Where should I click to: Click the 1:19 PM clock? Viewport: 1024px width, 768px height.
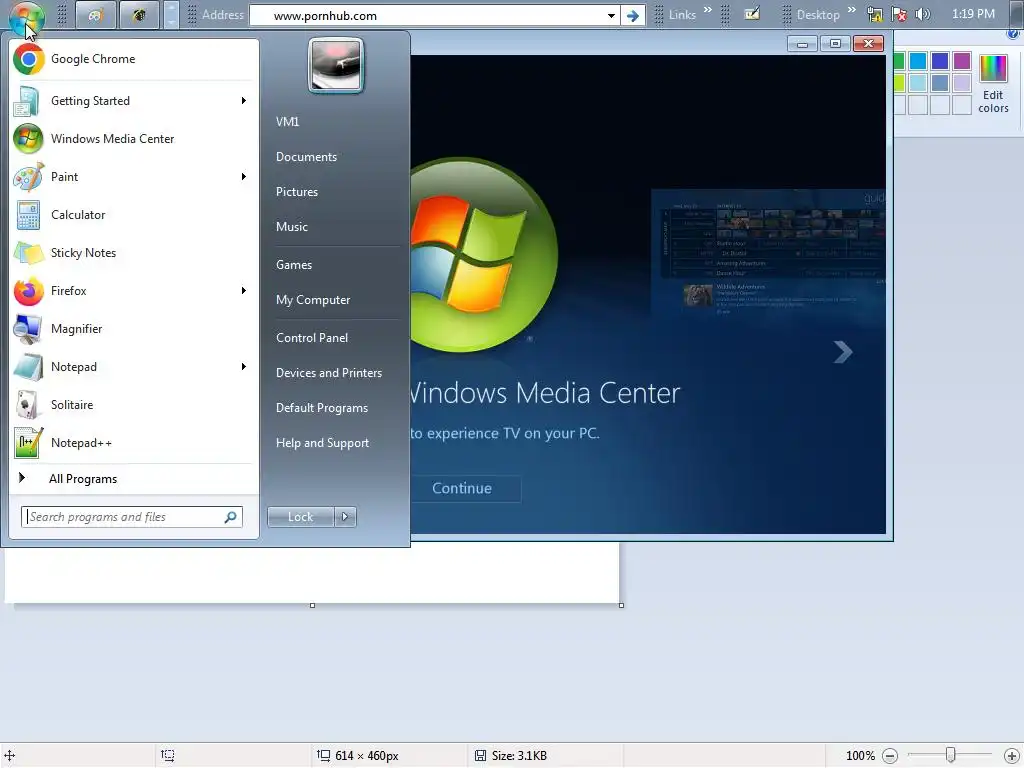click(973, 14)
